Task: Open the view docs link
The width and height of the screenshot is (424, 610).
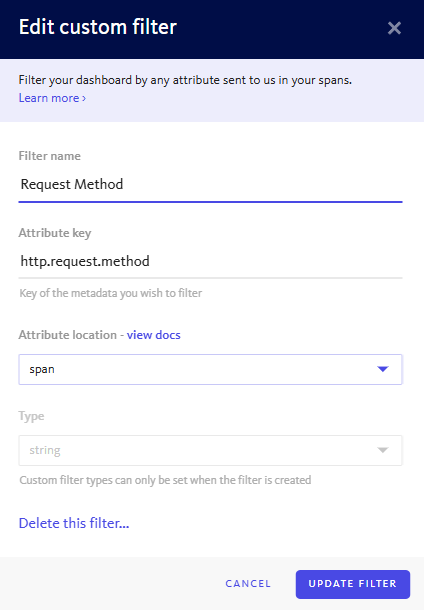Action: coord(154,335)
